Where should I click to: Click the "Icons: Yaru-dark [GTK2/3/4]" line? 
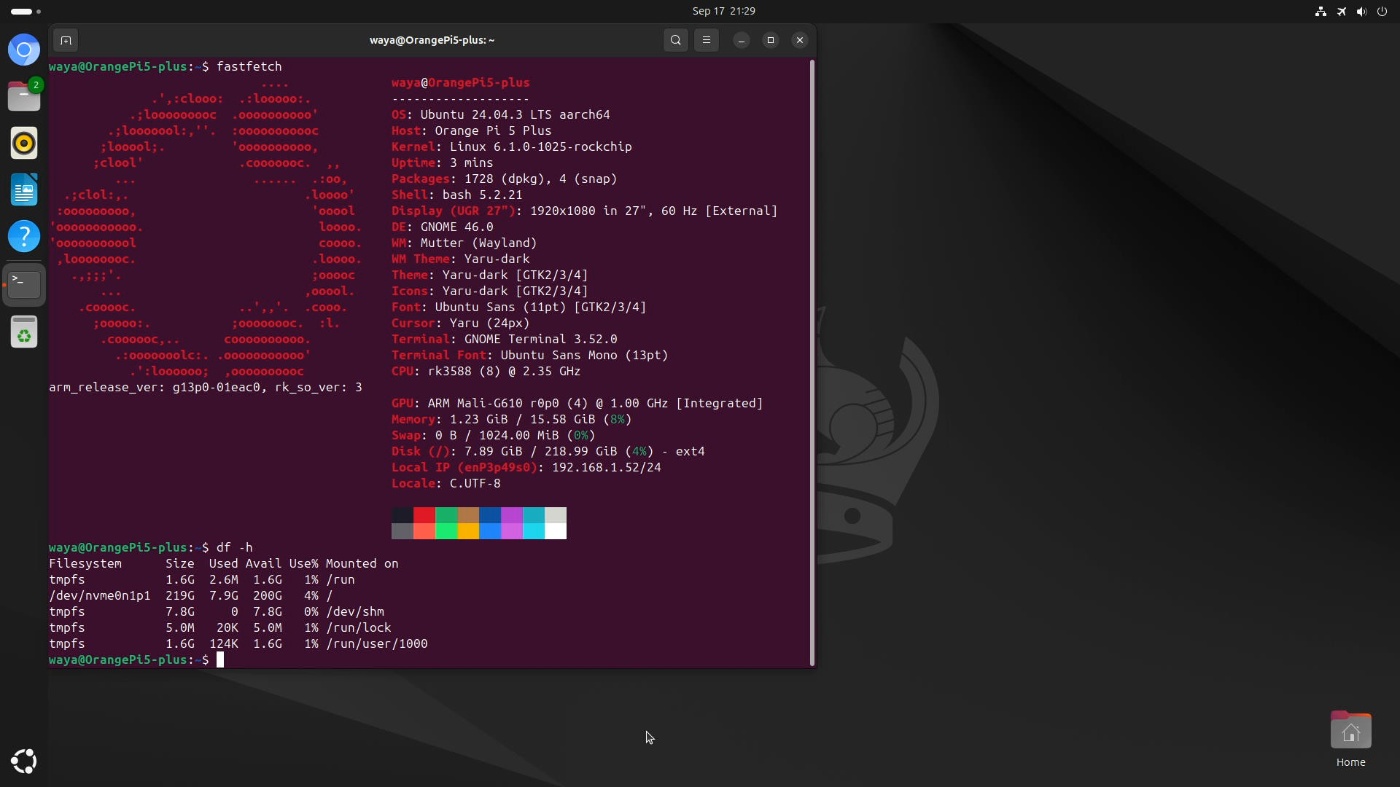490,291
